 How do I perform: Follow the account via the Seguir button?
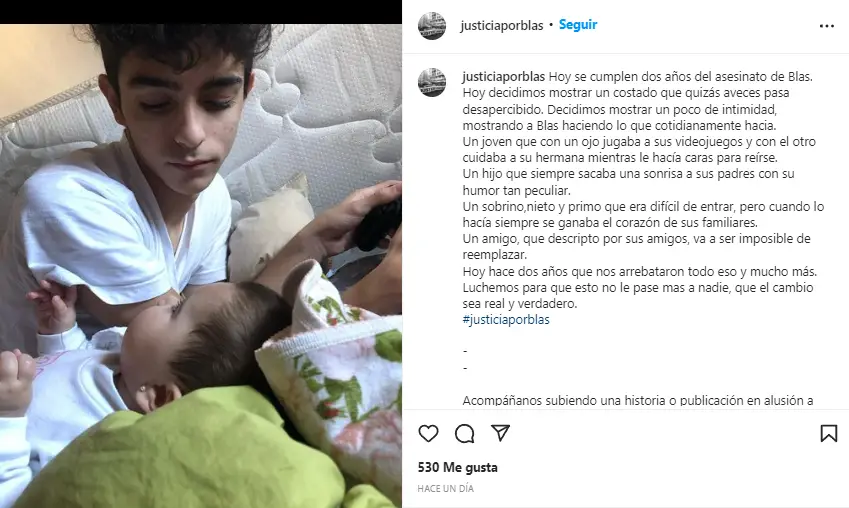pos(578,25)
